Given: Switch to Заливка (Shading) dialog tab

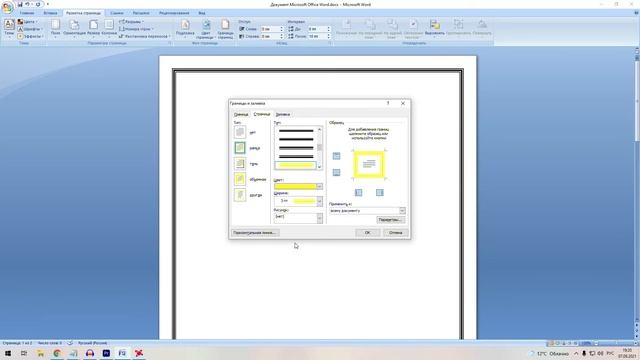Looking at the screenshot, I should pos(283,114).
